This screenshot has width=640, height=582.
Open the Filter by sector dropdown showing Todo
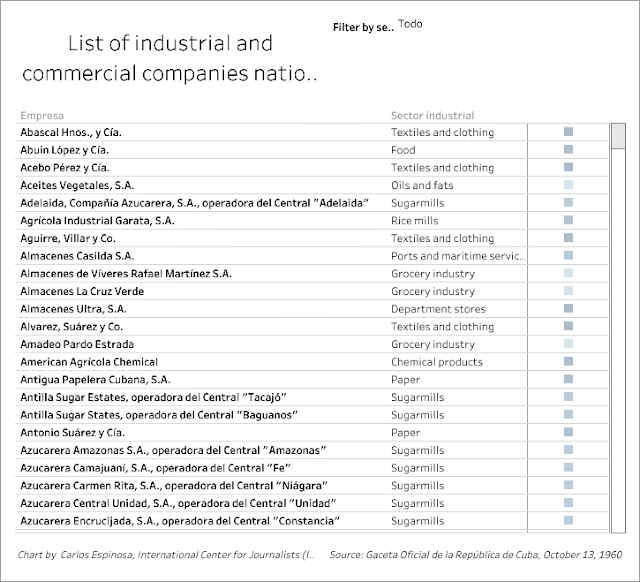point(410,24)
